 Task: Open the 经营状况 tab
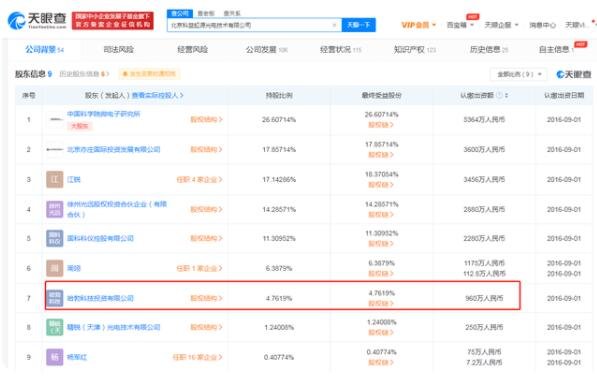[x=340, y=49]
